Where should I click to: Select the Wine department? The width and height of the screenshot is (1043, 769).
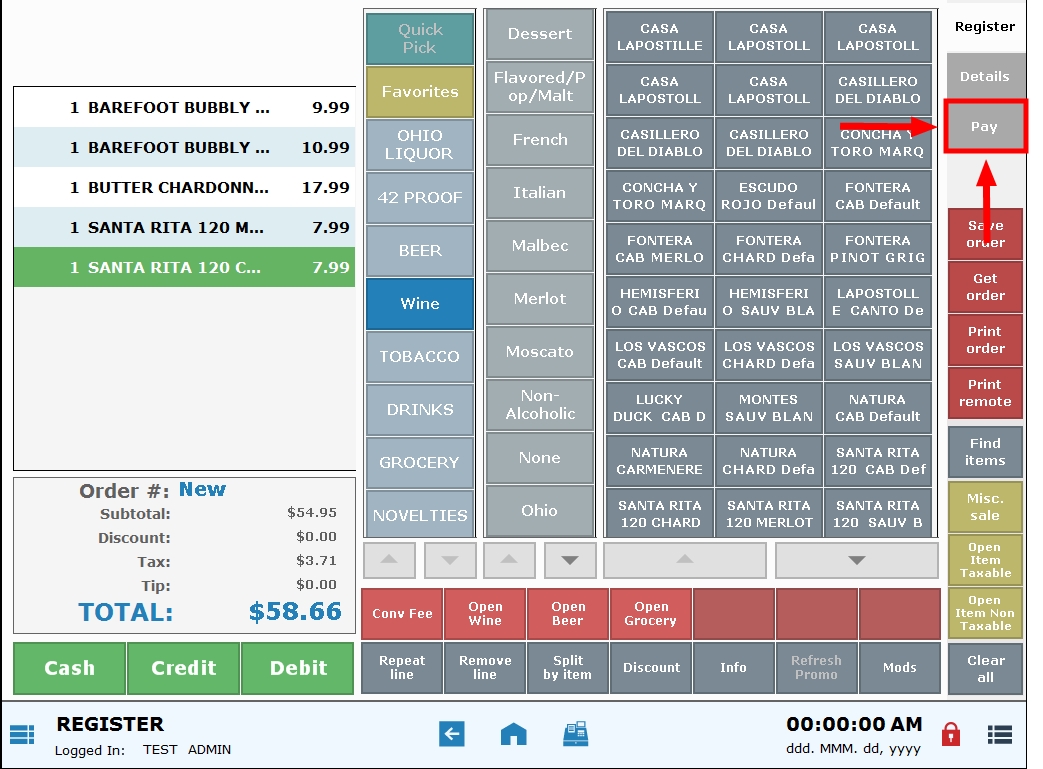420,303
